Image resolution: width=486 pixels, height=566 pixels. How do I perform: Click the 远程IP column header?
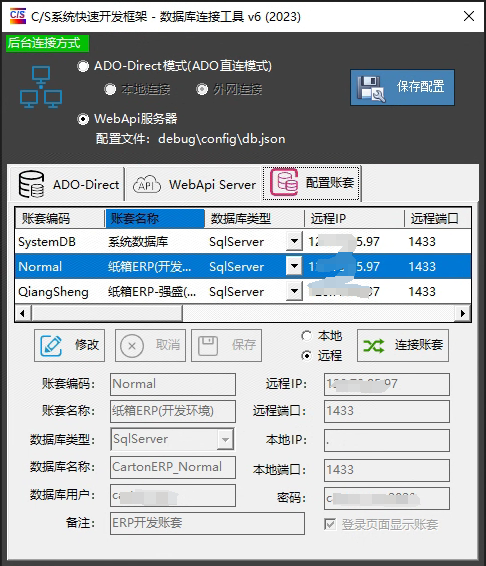355,218
